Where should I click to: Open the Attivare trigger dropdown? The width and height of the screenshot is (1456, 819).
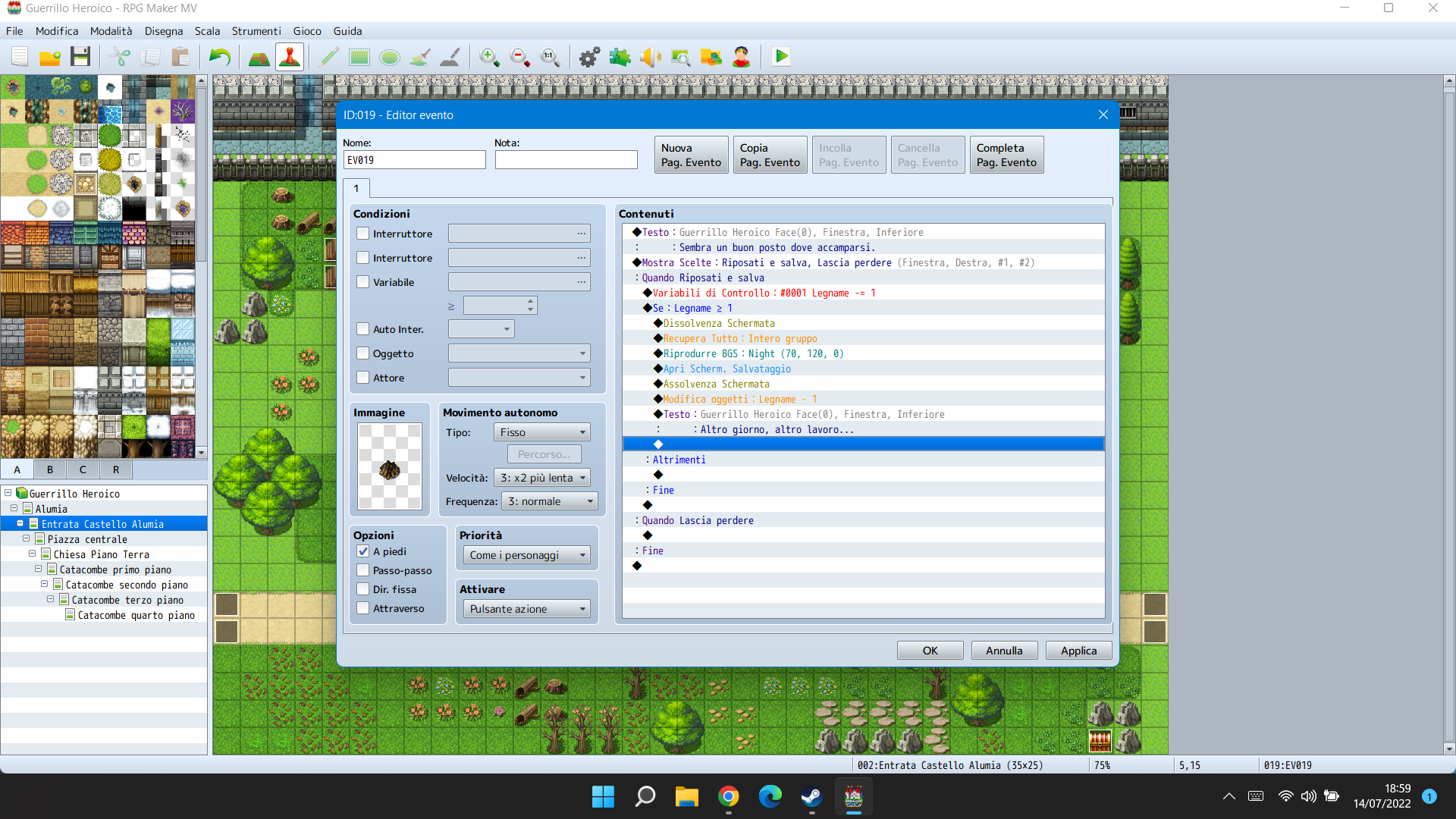[527, 609]
